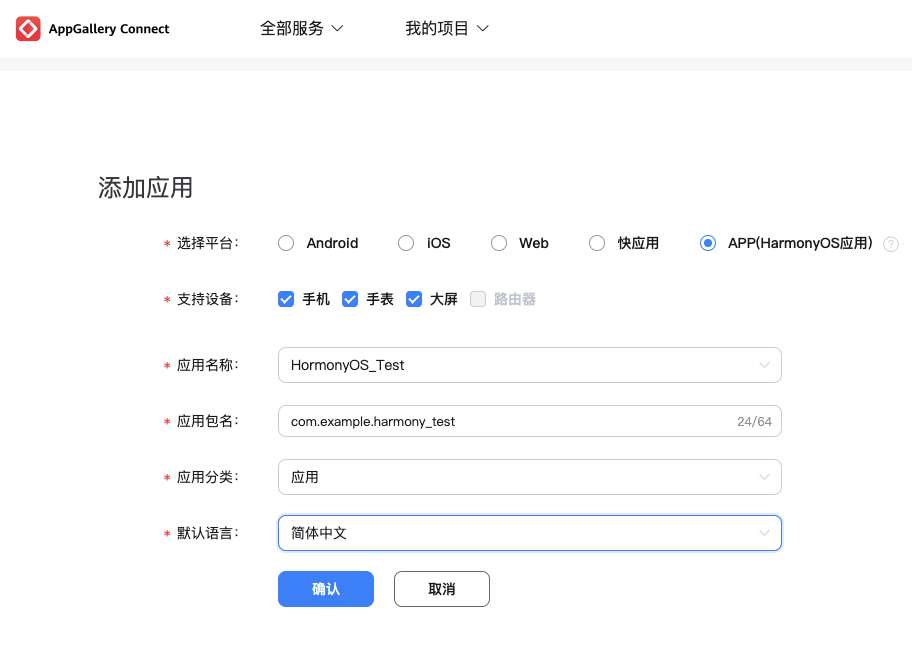Image resolution: width=912 pixels, height=667 pixels.
Task: Open the 我的项目 menu
Action: click(x=447, y=28)
